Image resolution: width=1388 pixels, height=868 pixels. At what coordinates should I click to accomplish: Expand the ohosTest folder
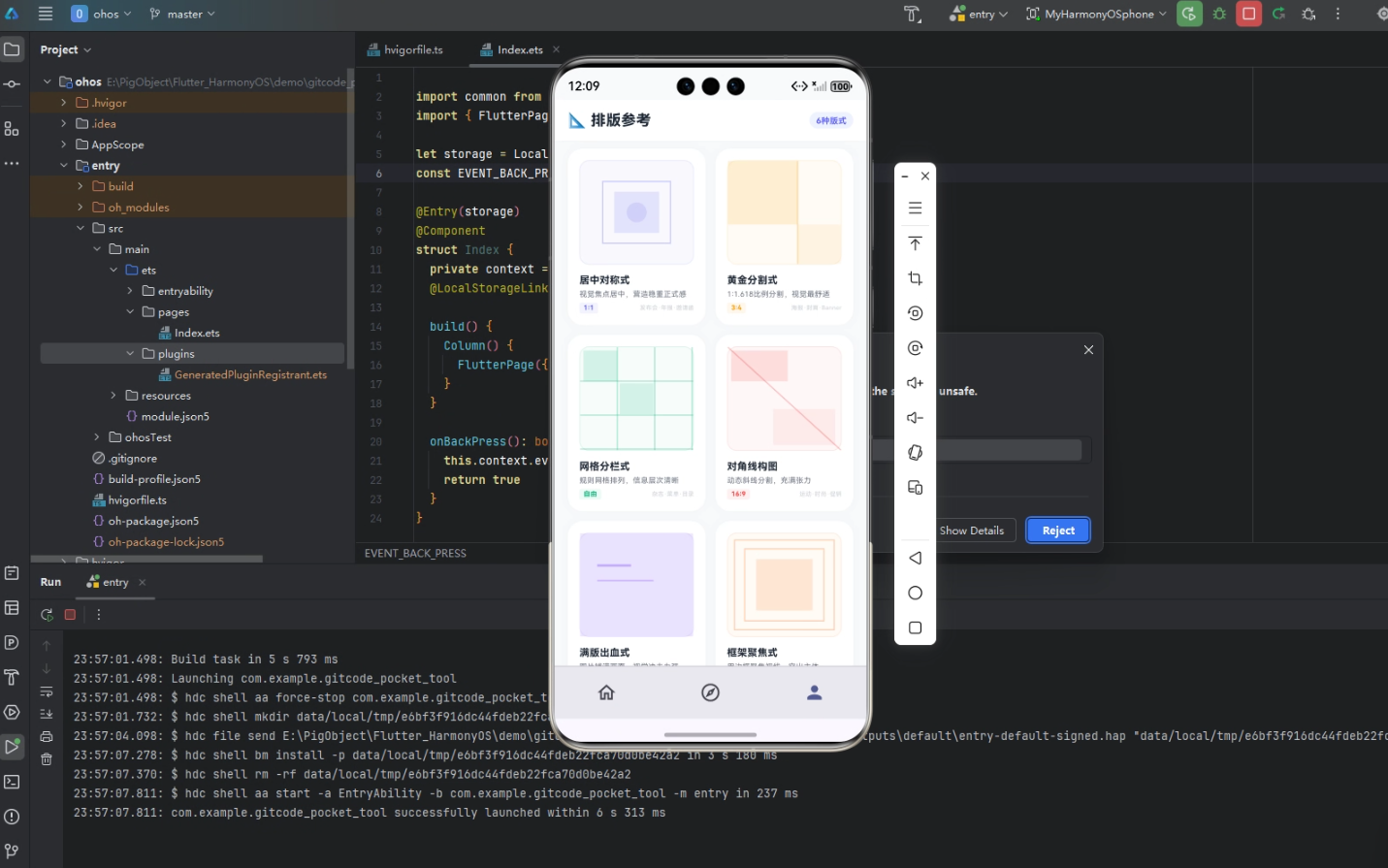[97, 437]
